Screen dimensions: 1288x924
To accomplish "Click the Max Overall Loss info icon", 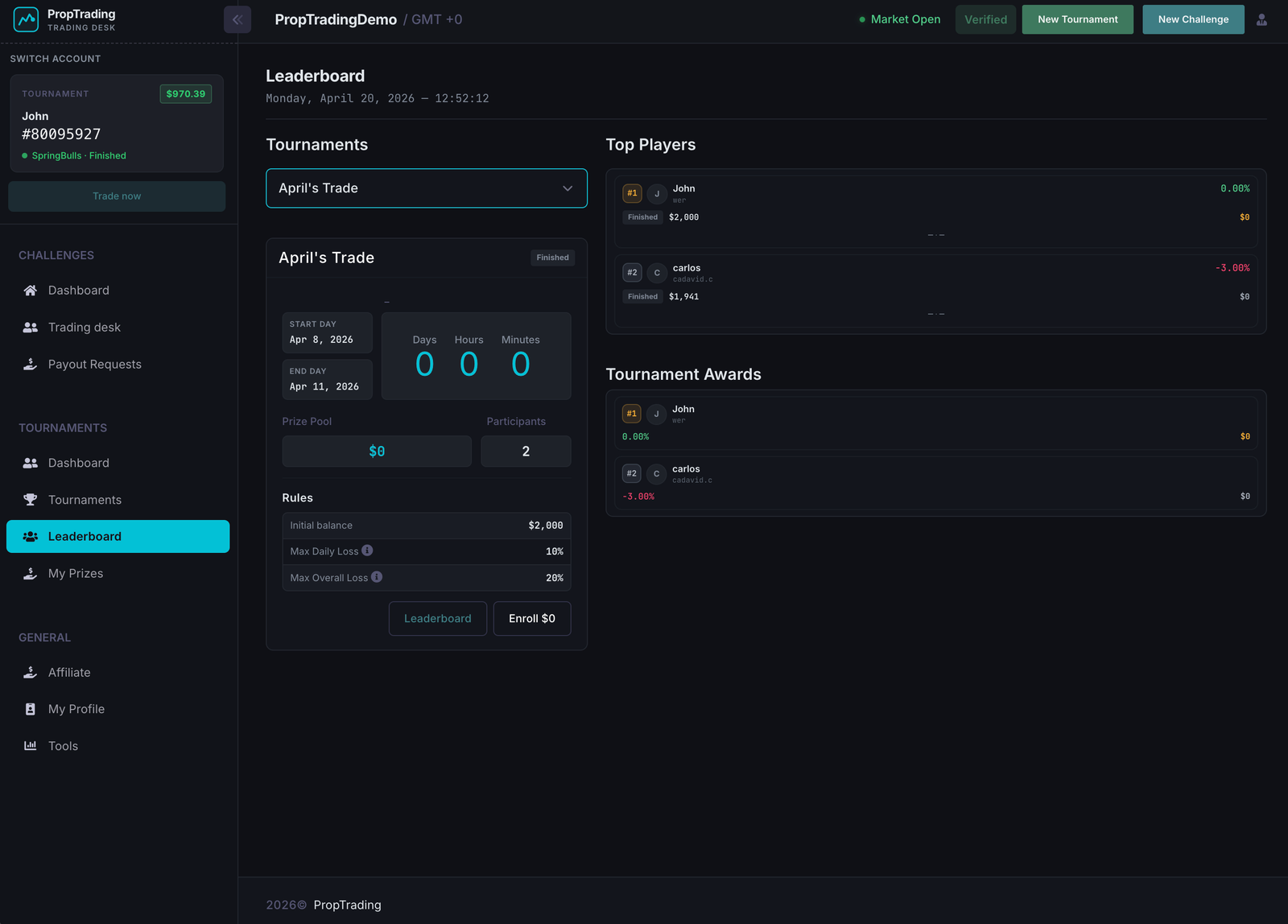I will click(377, 577).
